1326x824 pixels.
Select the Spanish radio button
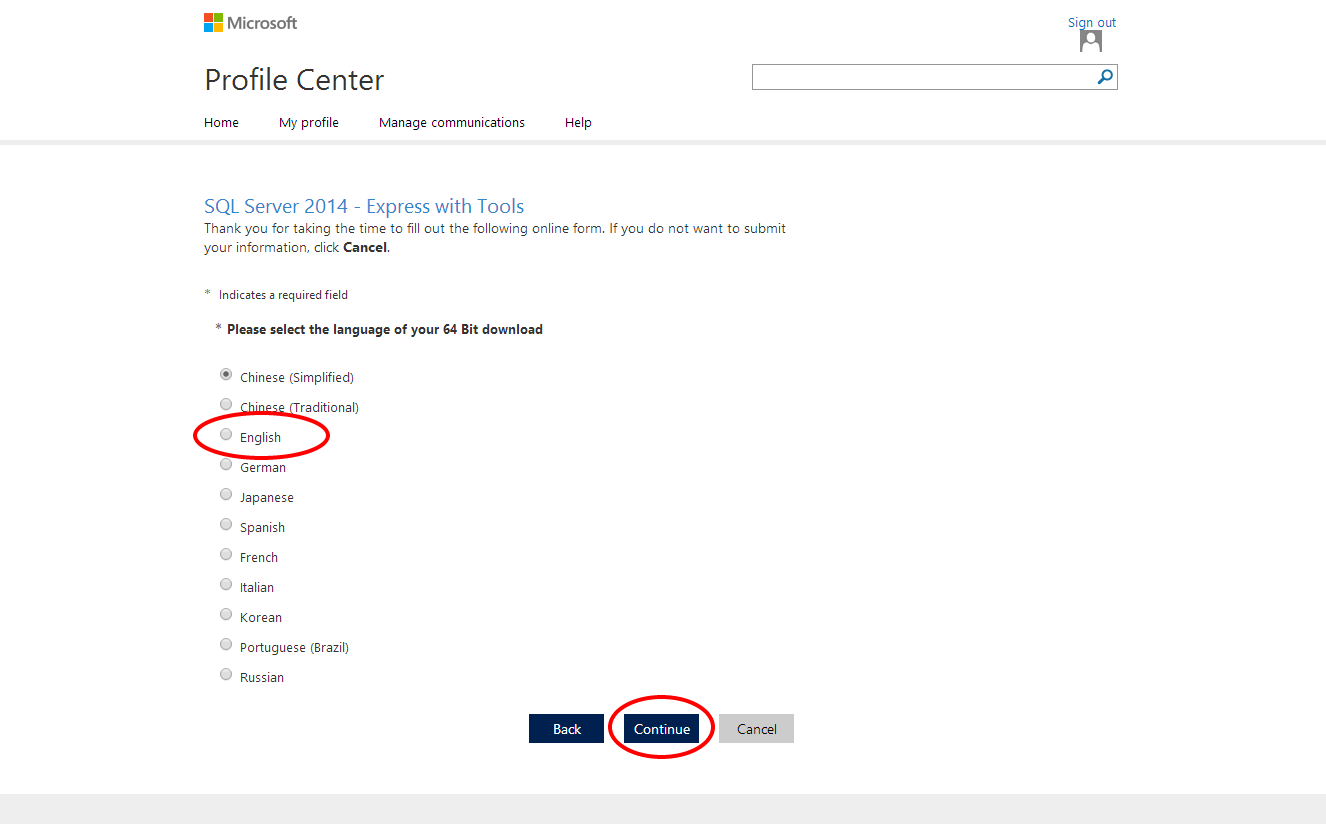coord(226,524)
